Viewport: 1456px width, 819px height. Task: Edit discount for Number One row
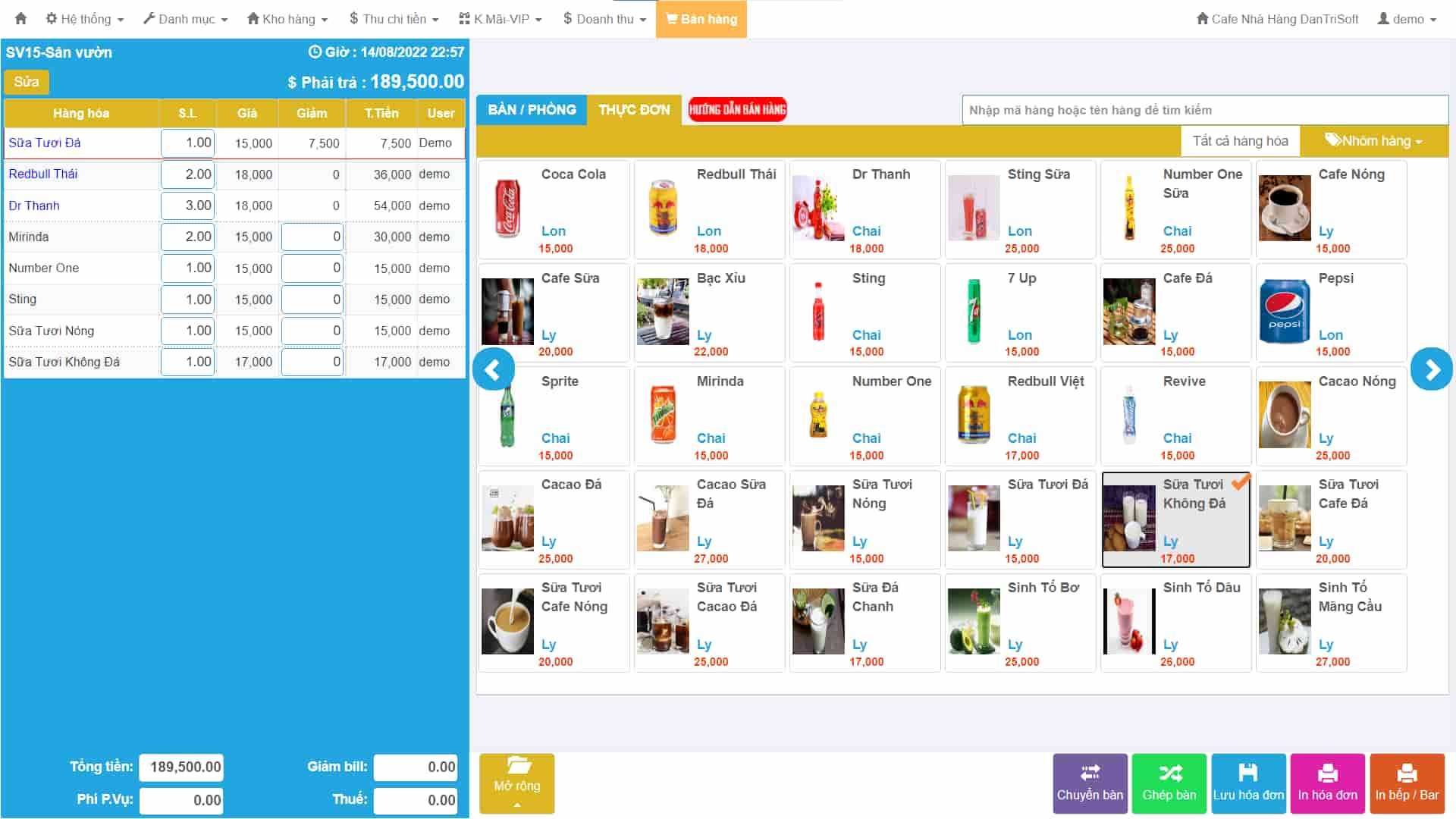point(312,268)
